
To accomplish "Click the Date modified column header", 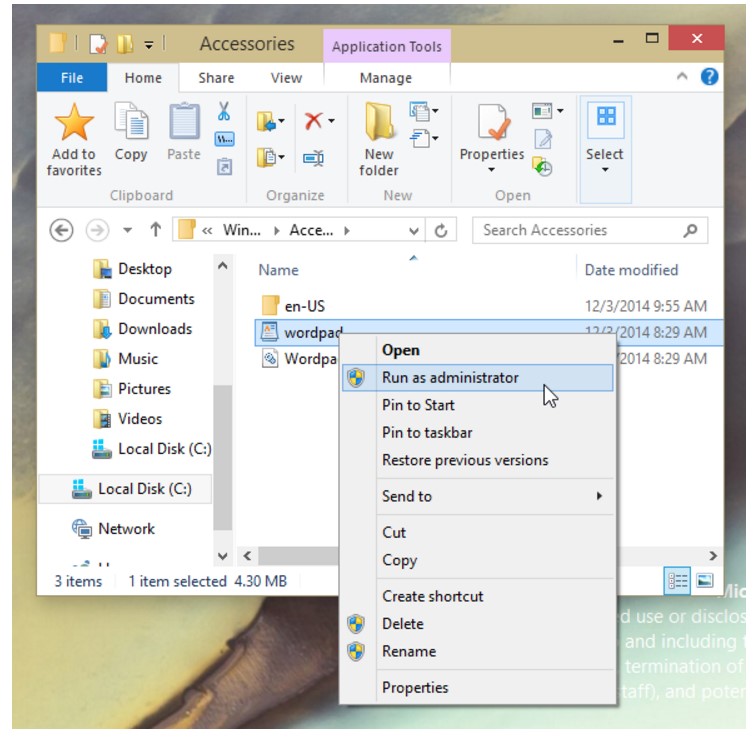I will (x=631, y=270).
